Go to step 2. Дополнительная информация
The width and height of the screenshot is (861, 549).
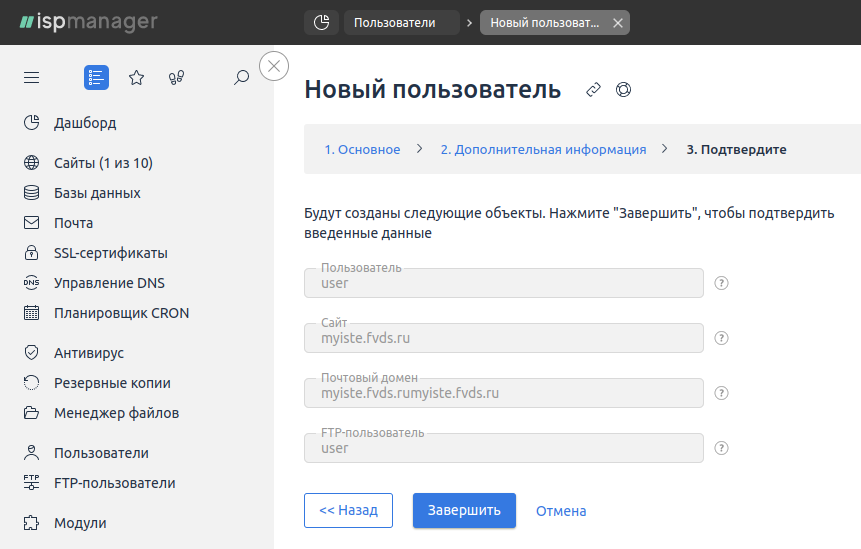543,149
